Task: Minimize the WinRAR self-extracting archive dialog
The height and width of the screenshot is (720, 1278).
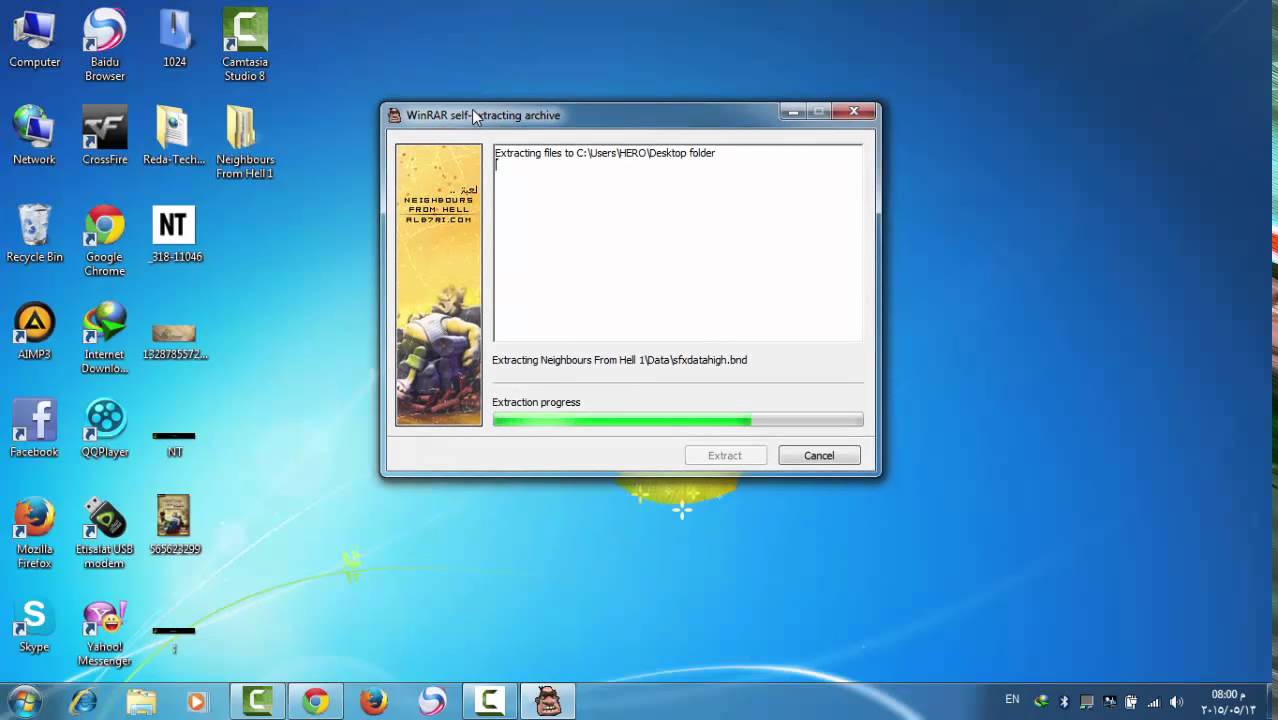Action: click(x=793, y=111)
